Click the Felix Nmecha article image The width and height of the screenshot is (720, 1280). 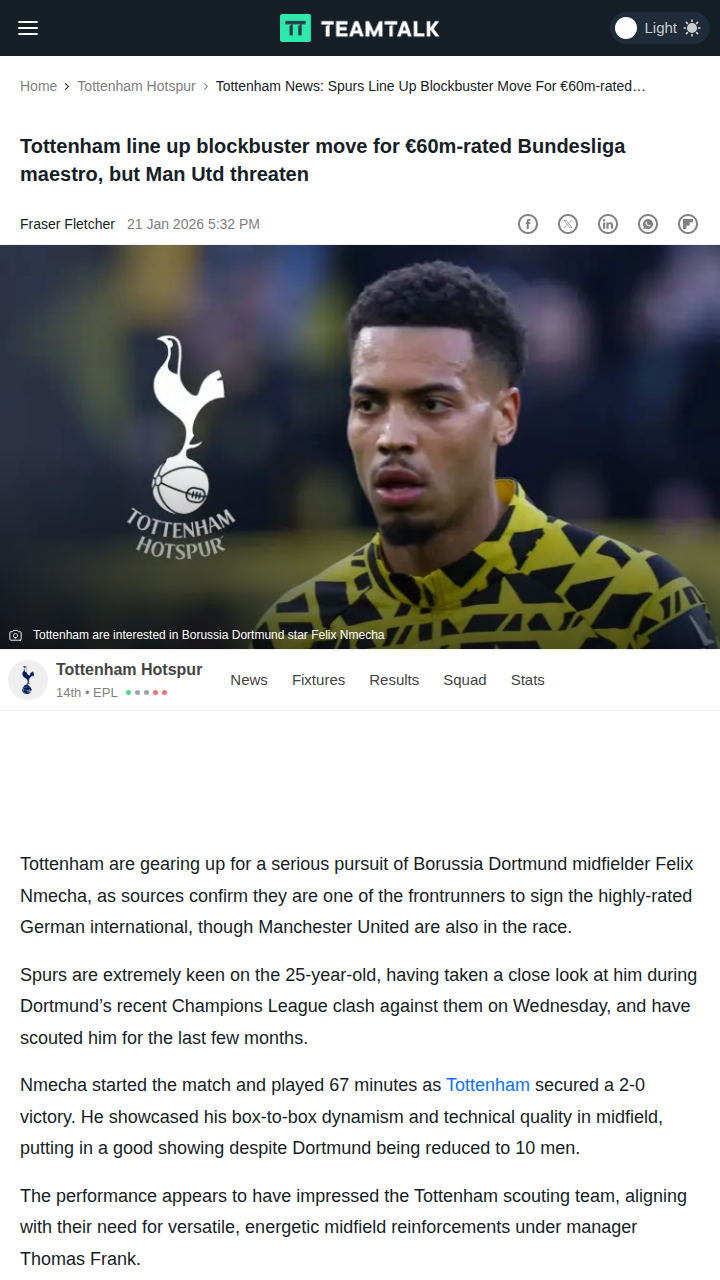coord(360,447)
